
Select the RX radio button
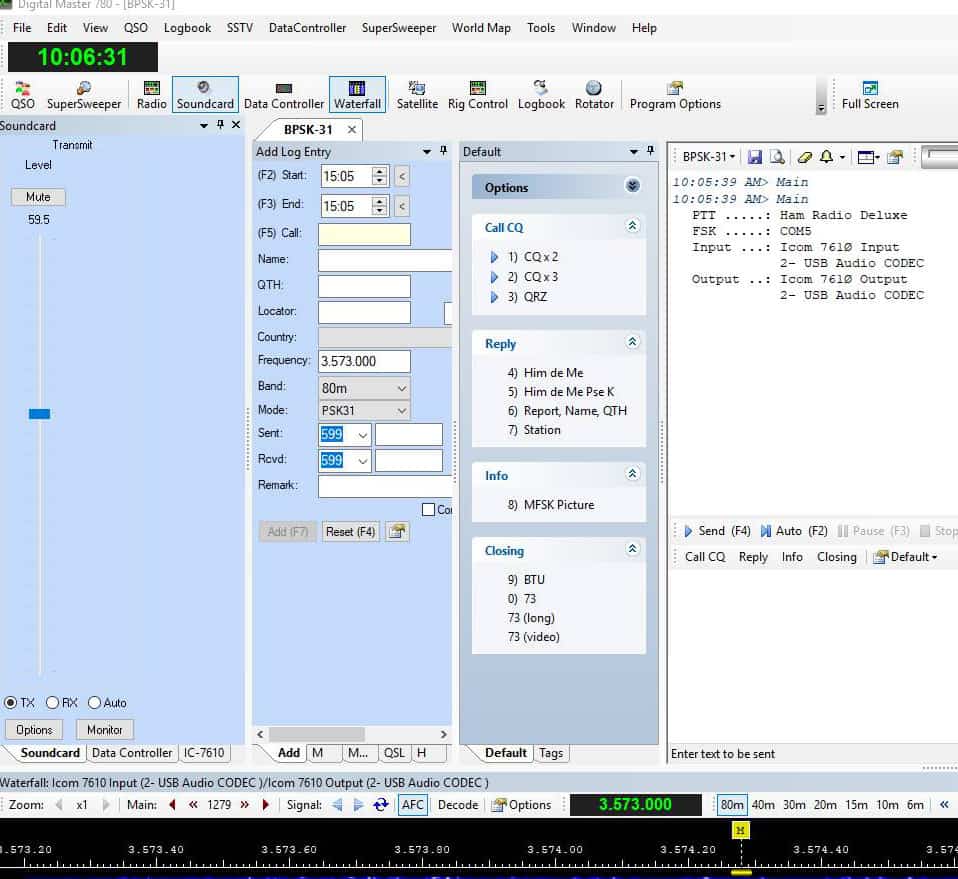pos(53,702)
